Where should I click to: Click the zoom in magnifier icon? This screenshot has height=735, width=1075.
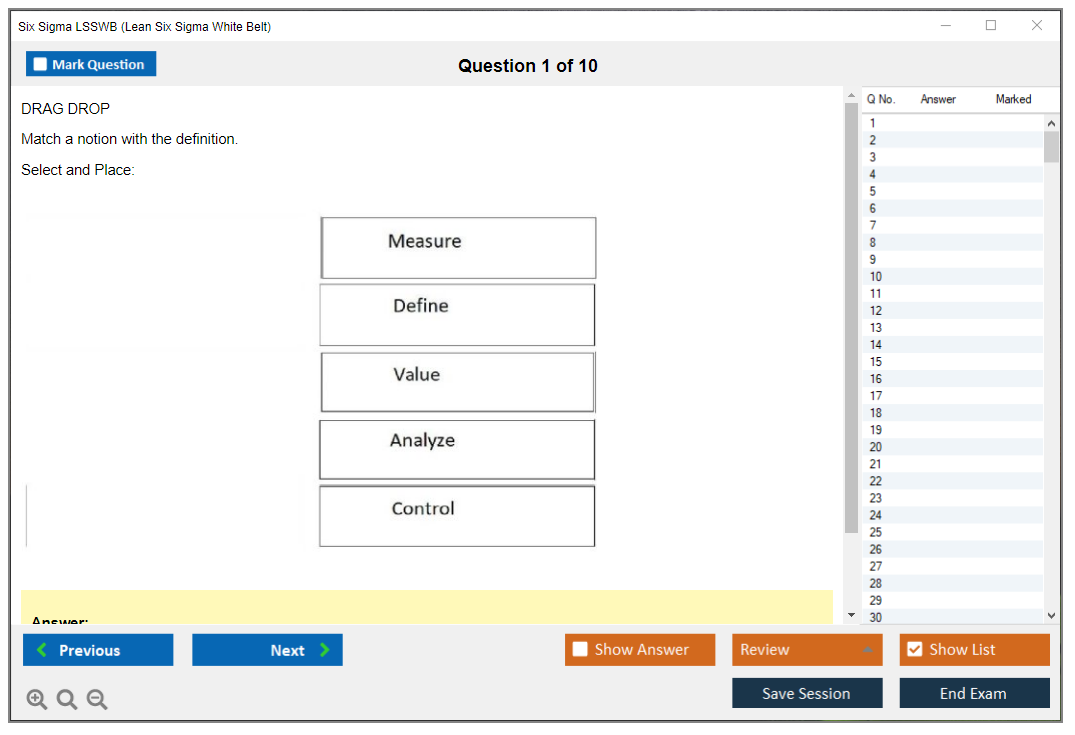(37, 700)
